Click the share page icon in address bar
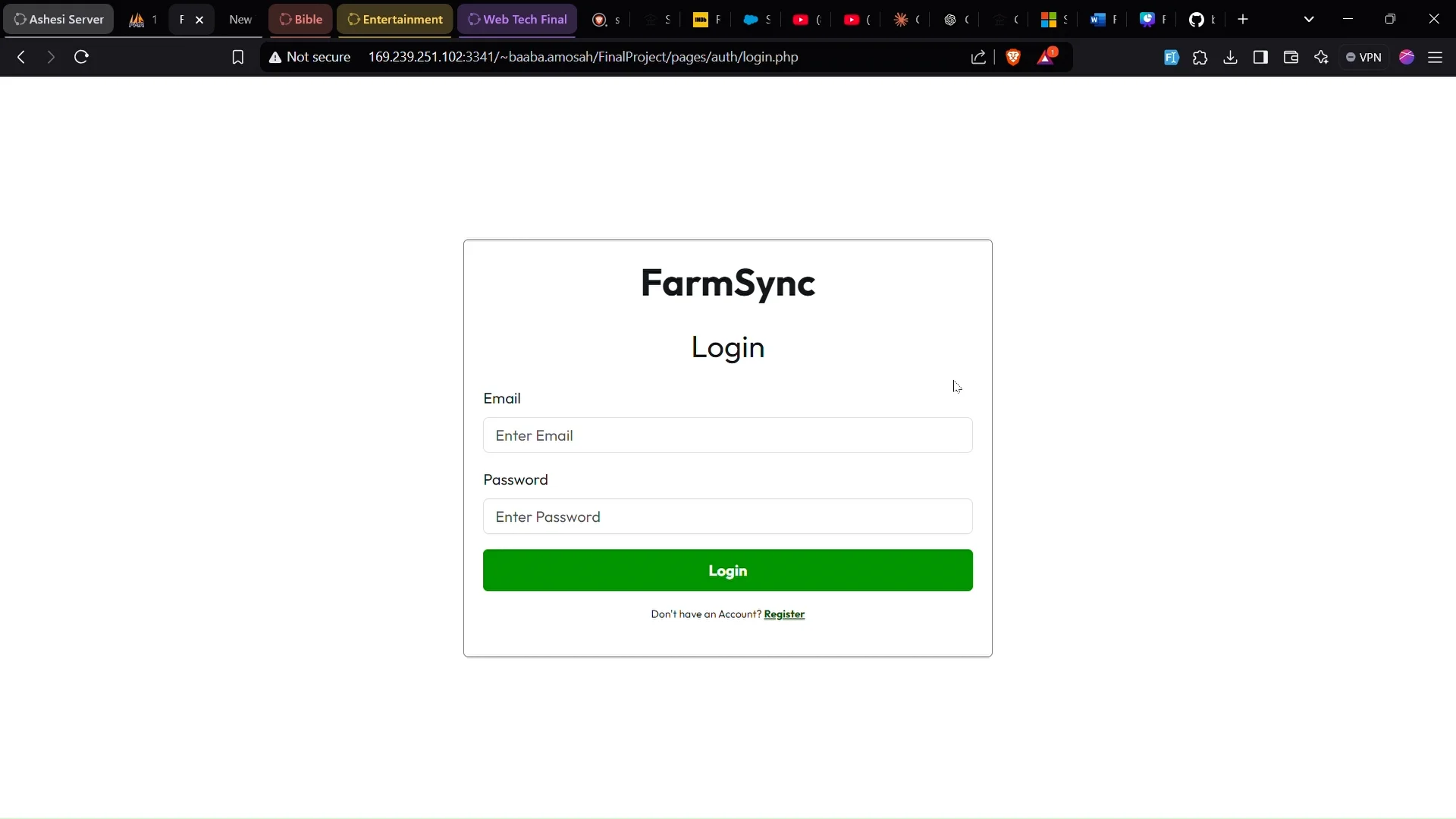Image resolution: width=1456 pixels, height=819 pixels. pos(978,57)
